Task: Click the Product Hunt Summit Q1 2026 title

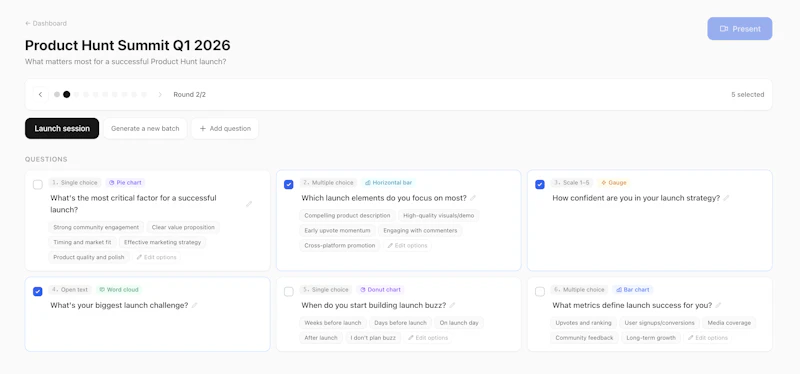Action: click(x=128, y=45)
